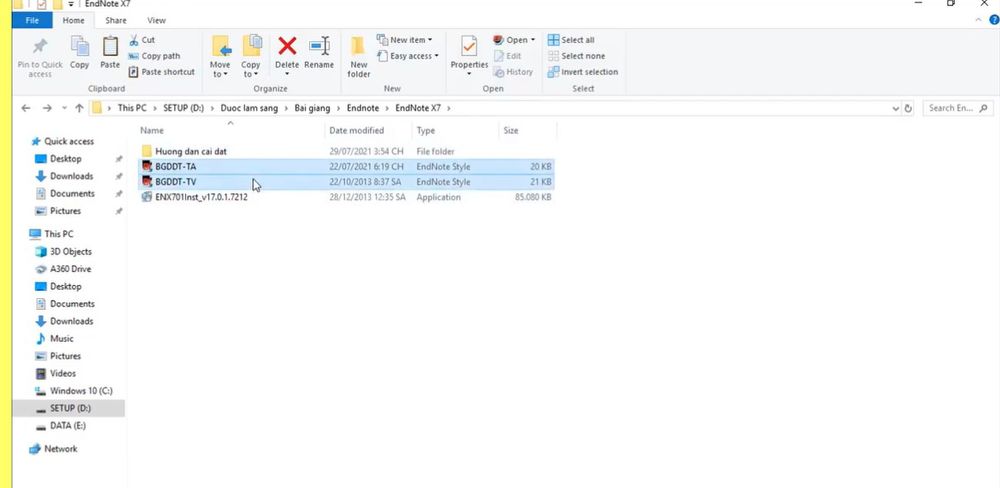The height and width of the screenshot is (488, 1000).
Task: Sort by Date modified column
Action: click(368, 130)
